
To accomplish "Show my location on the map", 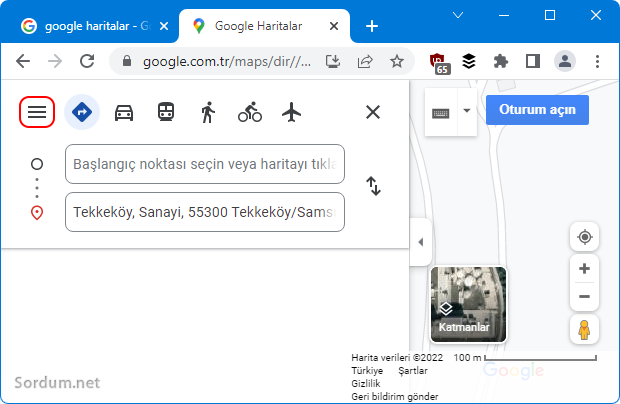I will [584, 237].
